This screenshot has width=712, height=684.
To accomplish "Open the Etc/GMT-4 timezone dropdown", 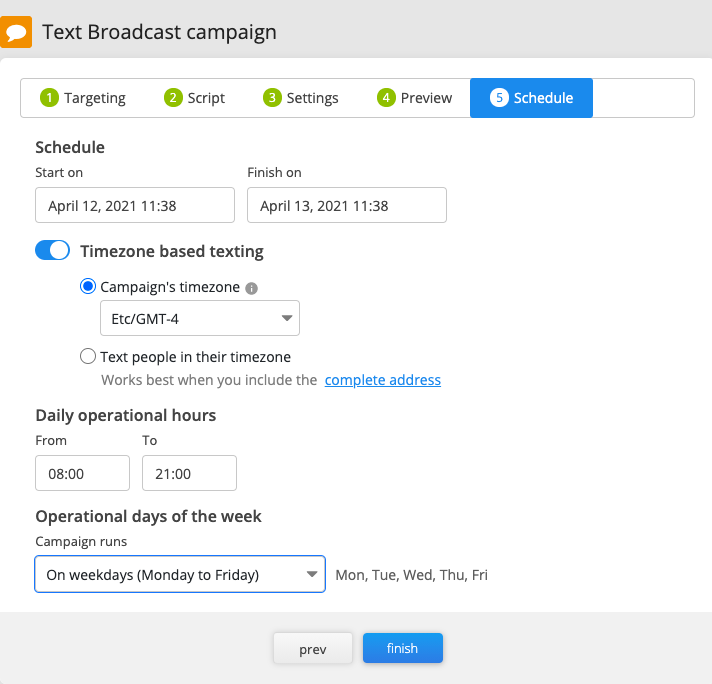I will tap(200, 318).
